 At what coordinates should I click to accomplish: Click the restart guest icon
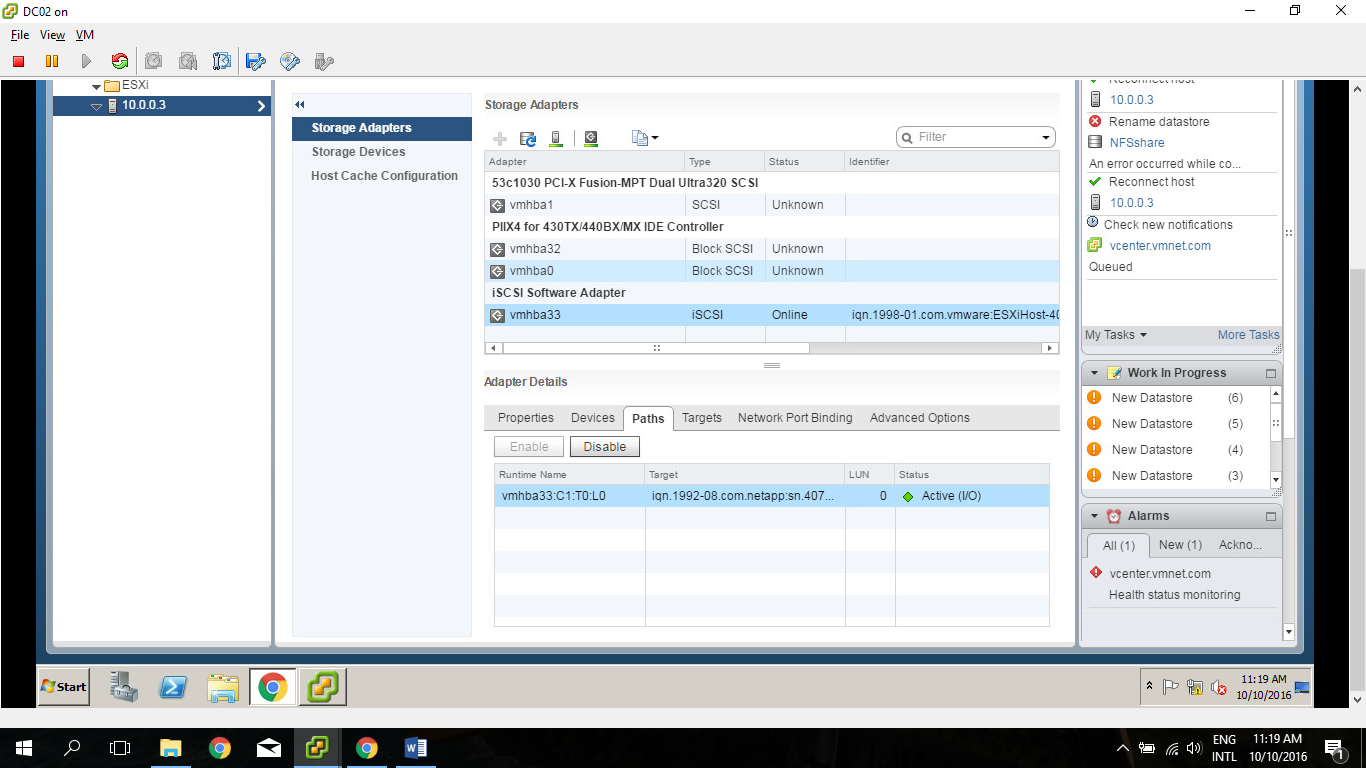[x=120, y=61]
